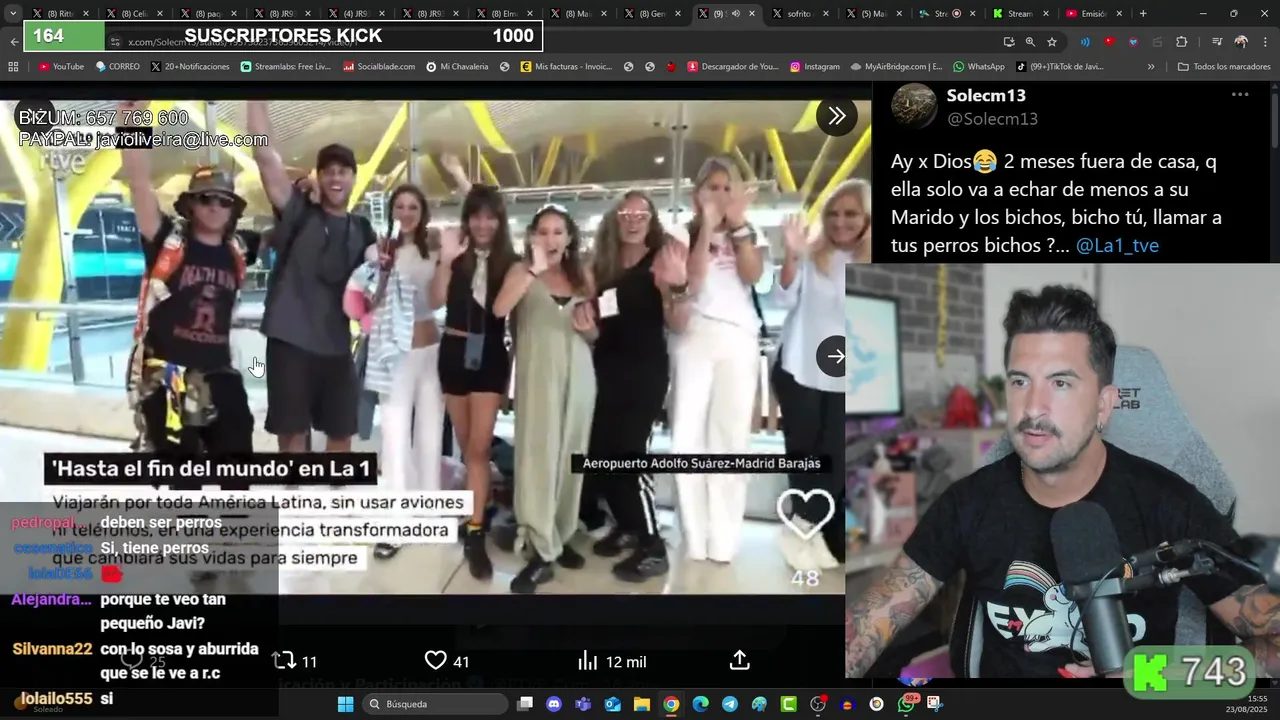
Task: Open the Todos los marcadores folder
Action: (1224, 67)
